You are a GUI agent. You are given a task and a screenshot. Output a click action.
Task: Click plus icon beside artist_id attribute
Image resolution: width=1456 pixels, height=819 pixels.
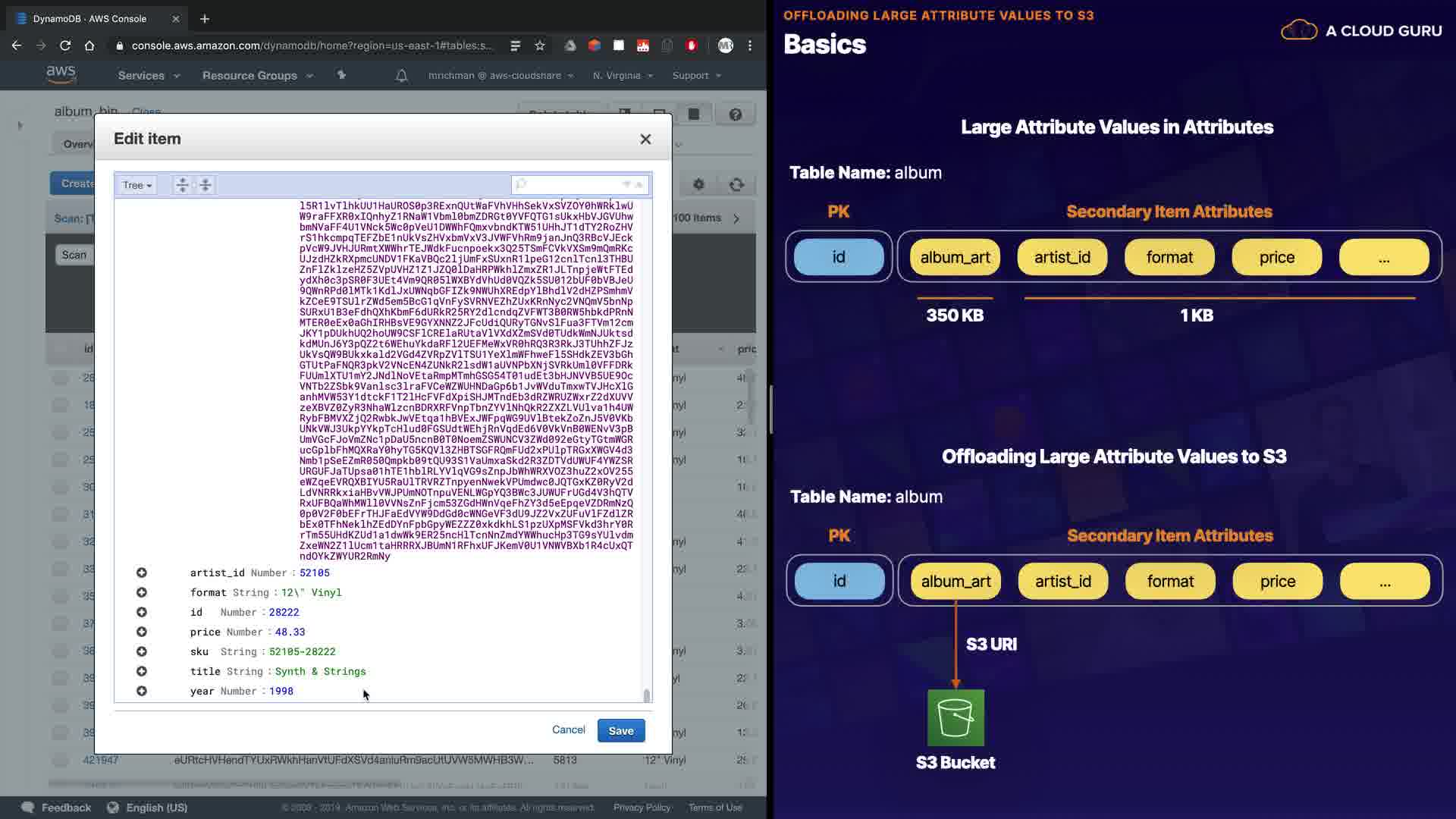[x=142, y=573]
